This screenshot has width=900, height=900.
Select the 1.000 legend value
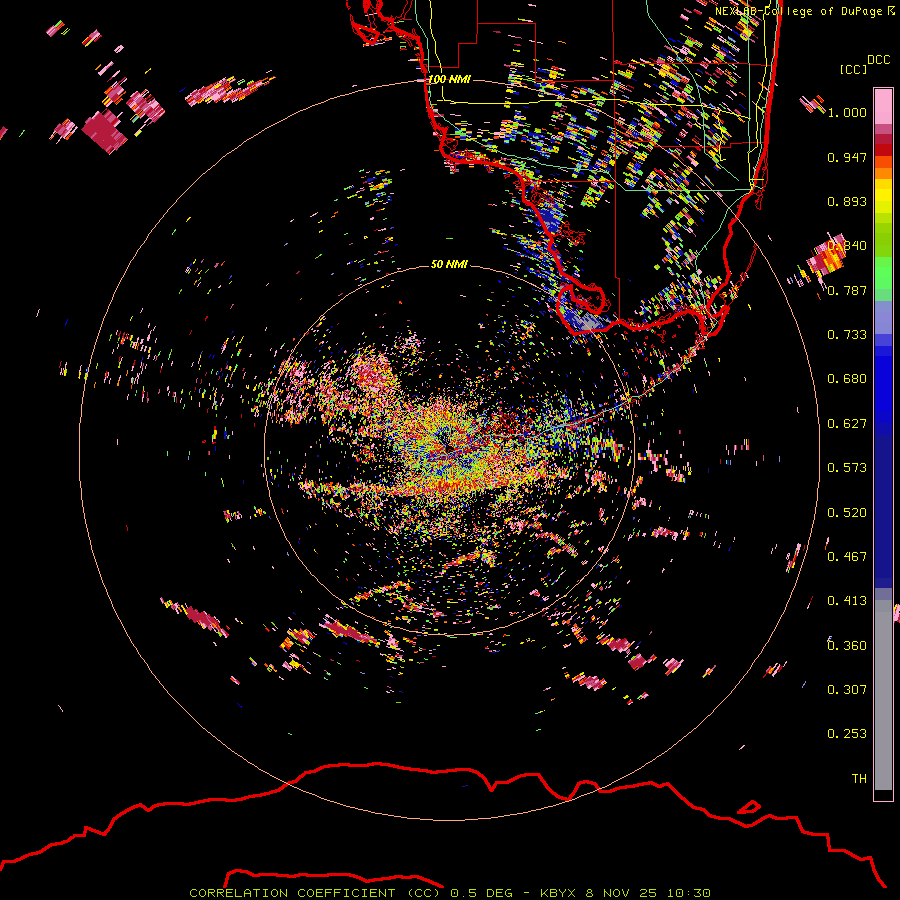click(x=847, y=112)
